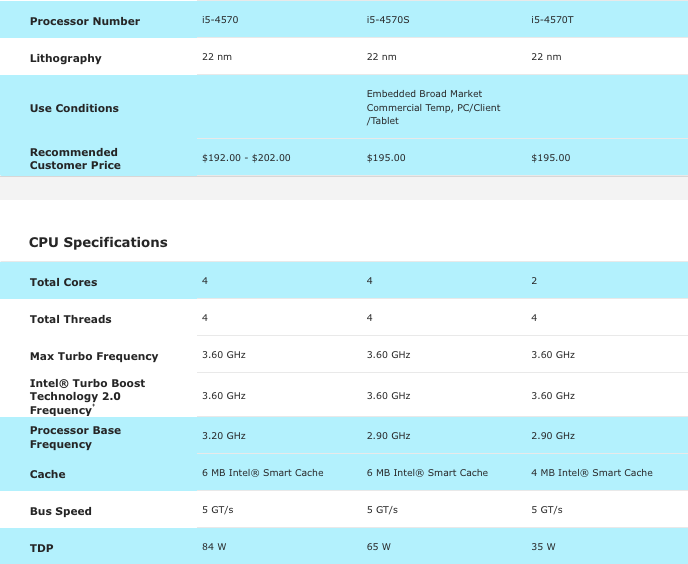This screenshot has width=688, height=564.
Task: Select the Total Cores value 2
Action: click(x=534, y=281)
